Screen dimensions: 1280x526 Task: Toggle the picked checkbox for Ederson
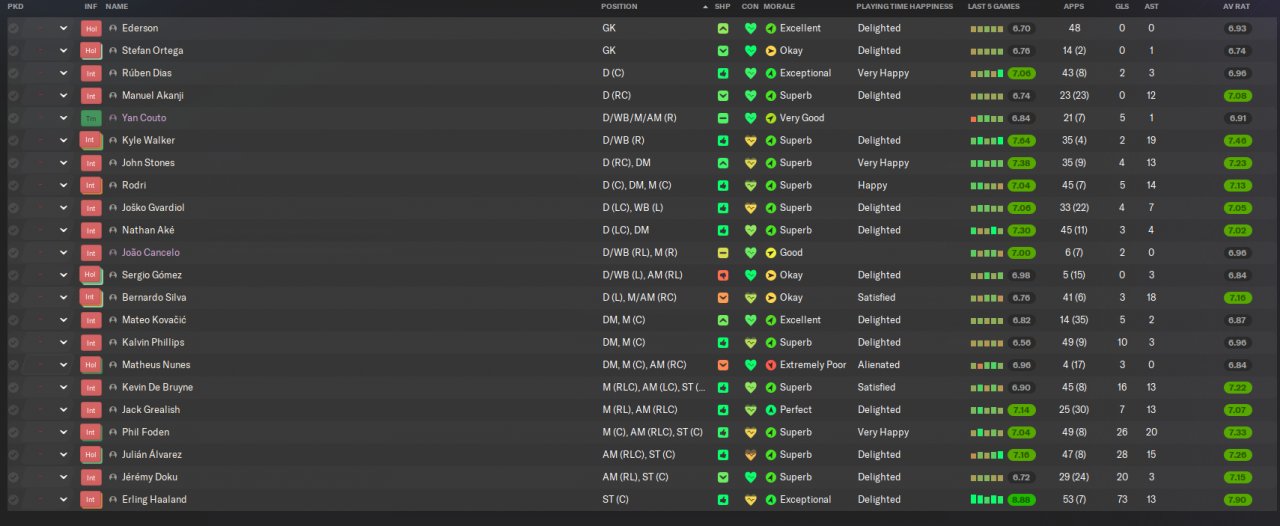pyautogui.click(x=13, y=28)
